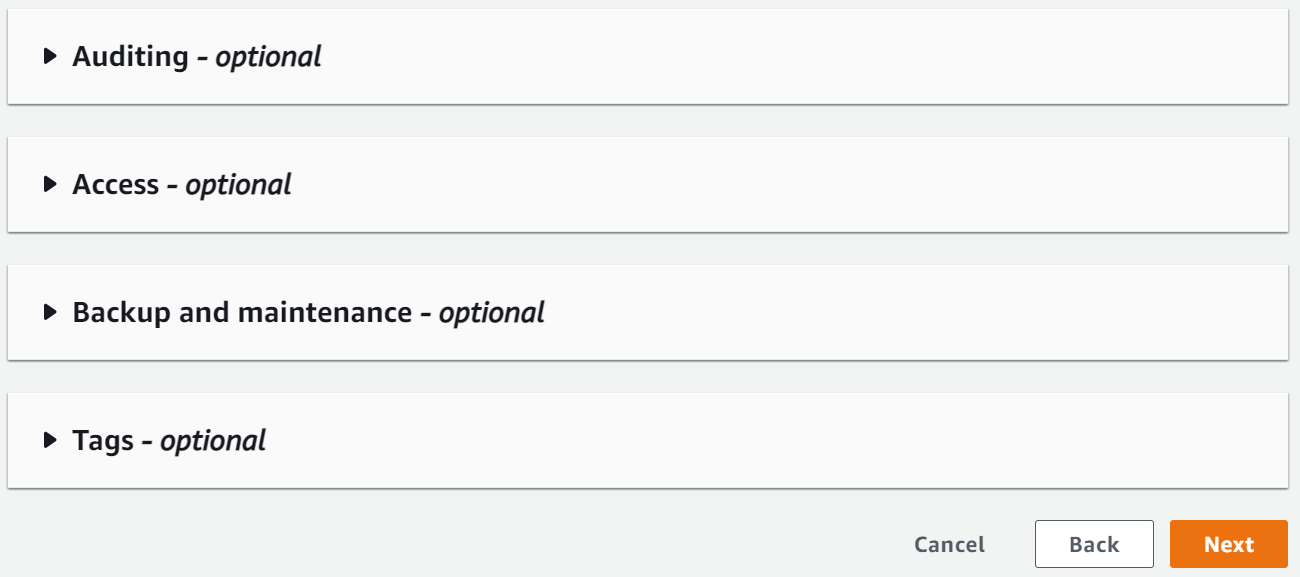Click the Tags heading text
Viewport: 1300px width, 577px height.
tap(103, 441)
